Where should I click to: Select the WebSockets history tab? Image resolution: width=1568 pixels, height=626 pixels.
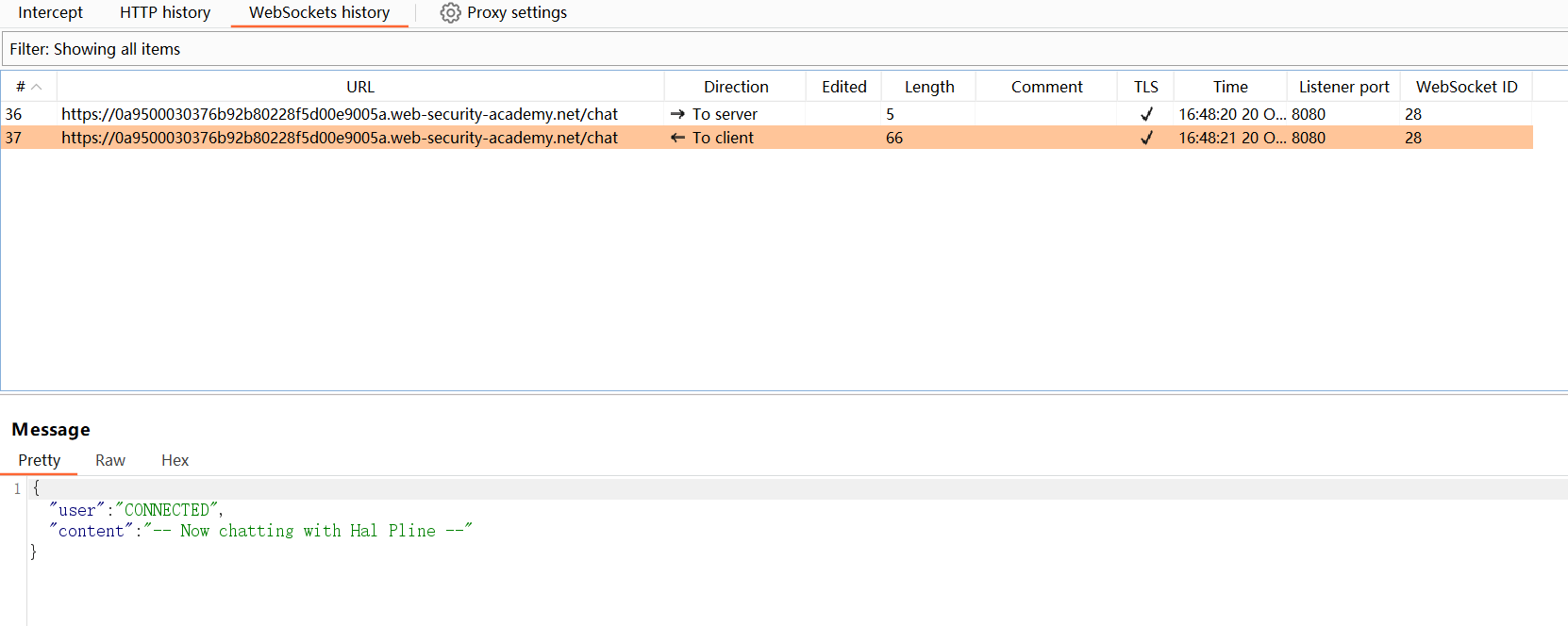pyautogui.click(x=319, y=13)
